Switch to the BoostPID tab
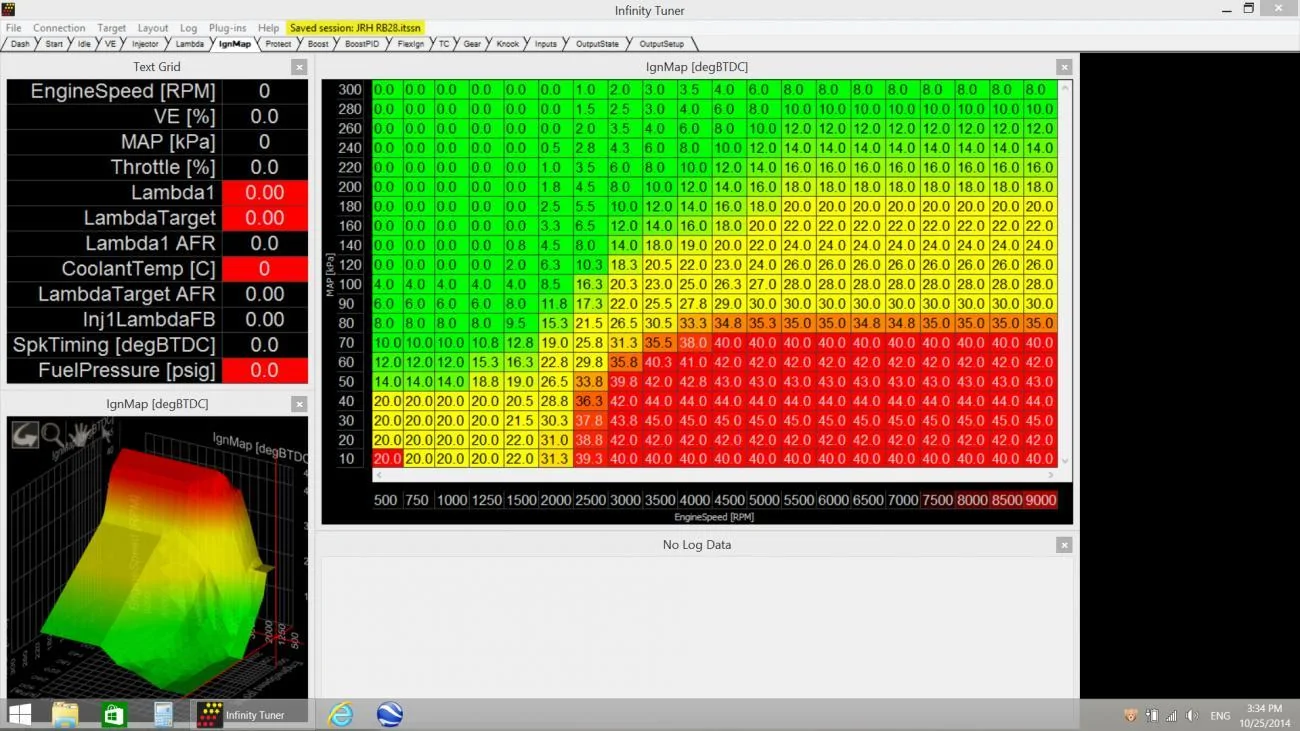Viewport: 1300px width, 731px height. click(362, 44)
